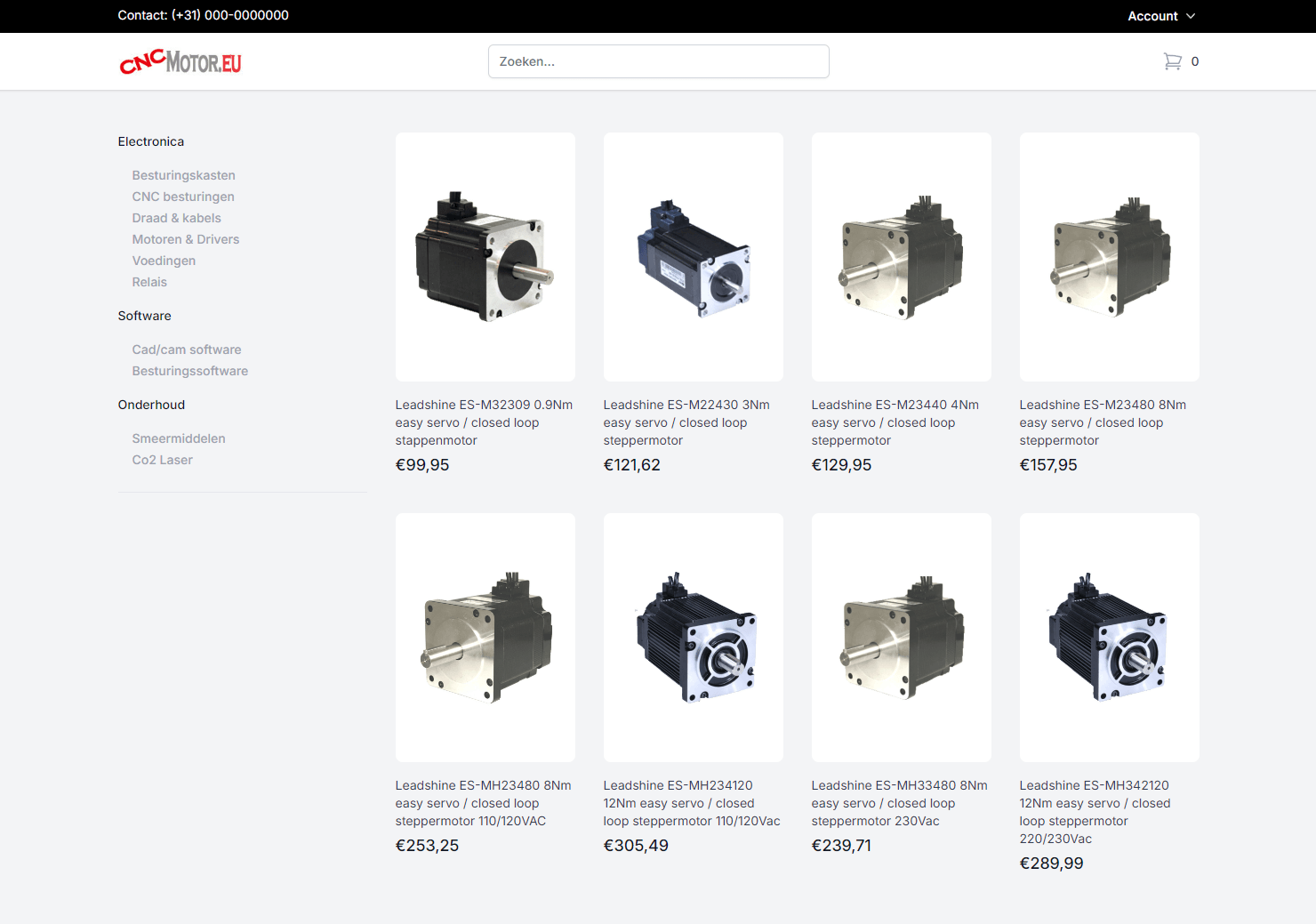Click the €121,62 price
Screen dimensions: 1316x924
click(632, 465)
